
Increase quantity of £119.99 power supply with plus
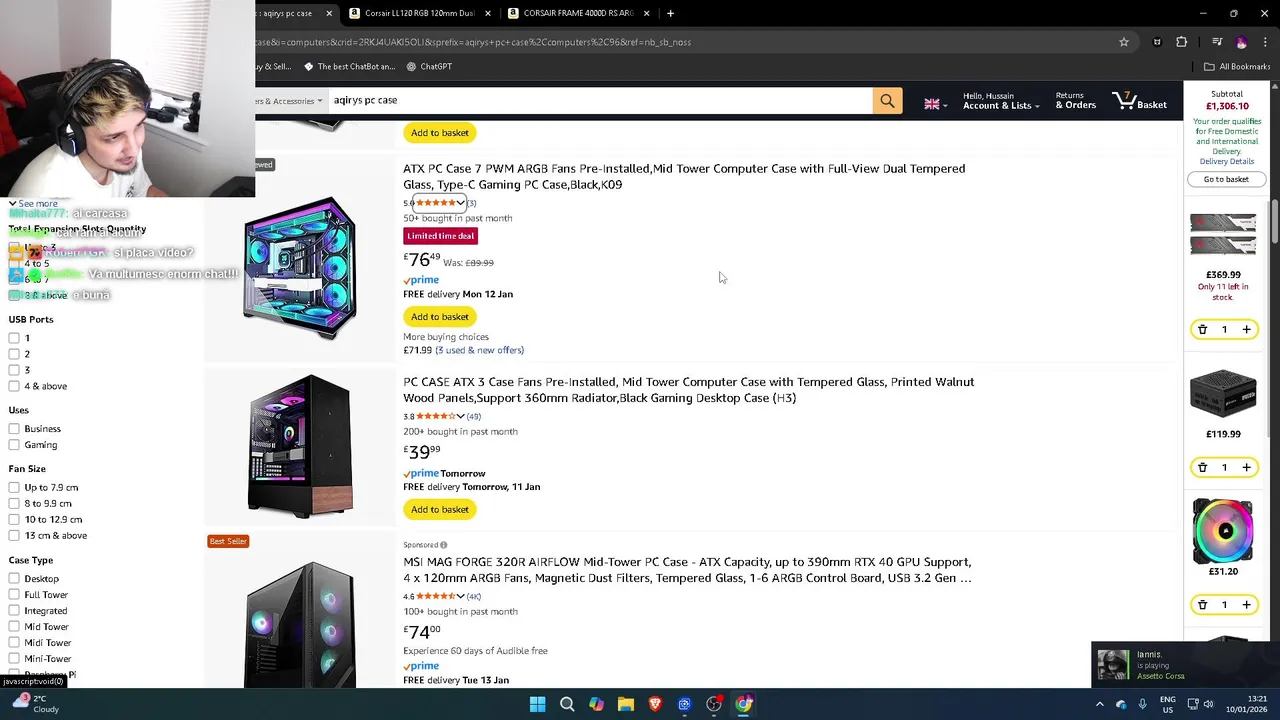(x=1246, y=467)
